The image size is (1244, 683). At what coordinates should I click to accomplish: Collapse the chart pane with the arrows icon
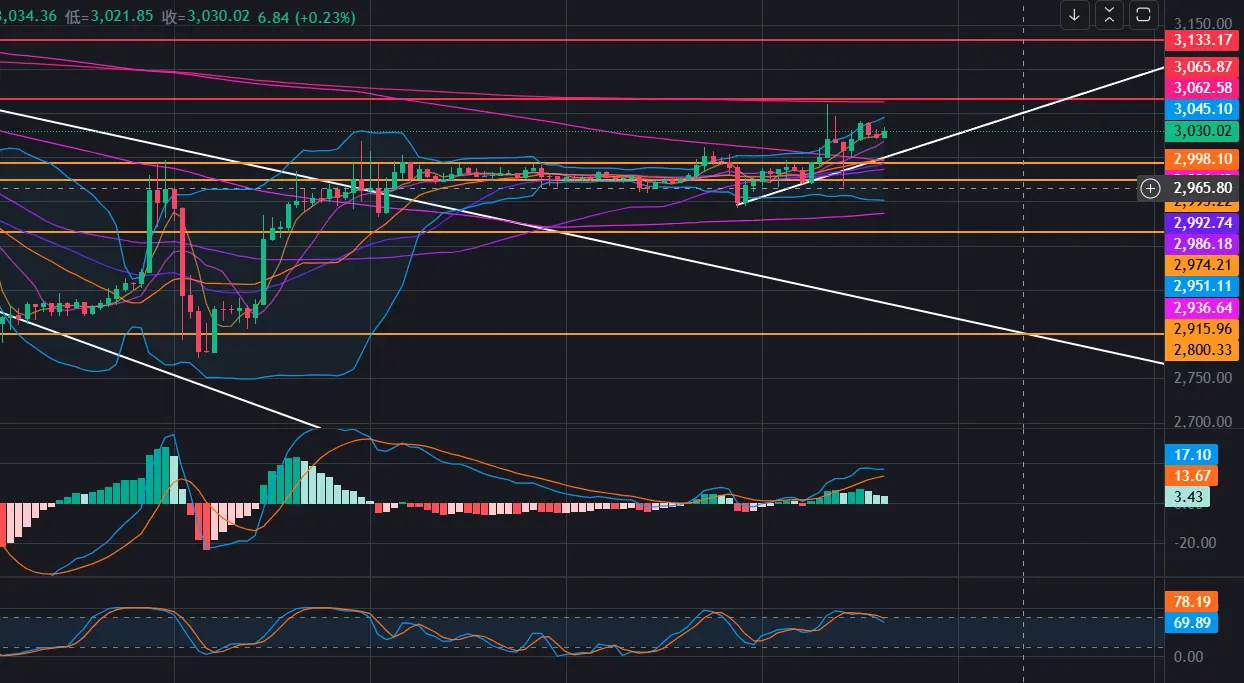pyautogui.click(x=1109, y=15)
